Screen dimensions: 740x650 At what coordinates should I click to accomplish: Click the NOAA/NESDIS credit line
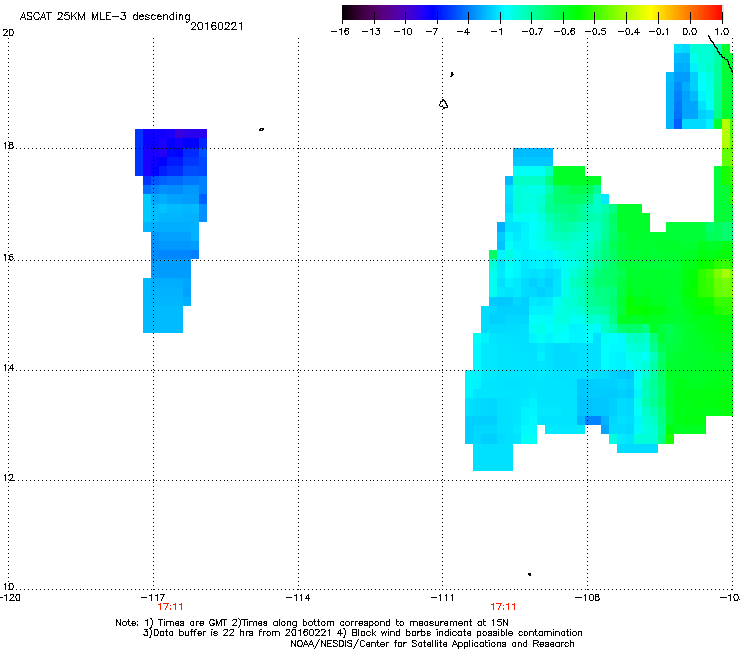[432, 644]
